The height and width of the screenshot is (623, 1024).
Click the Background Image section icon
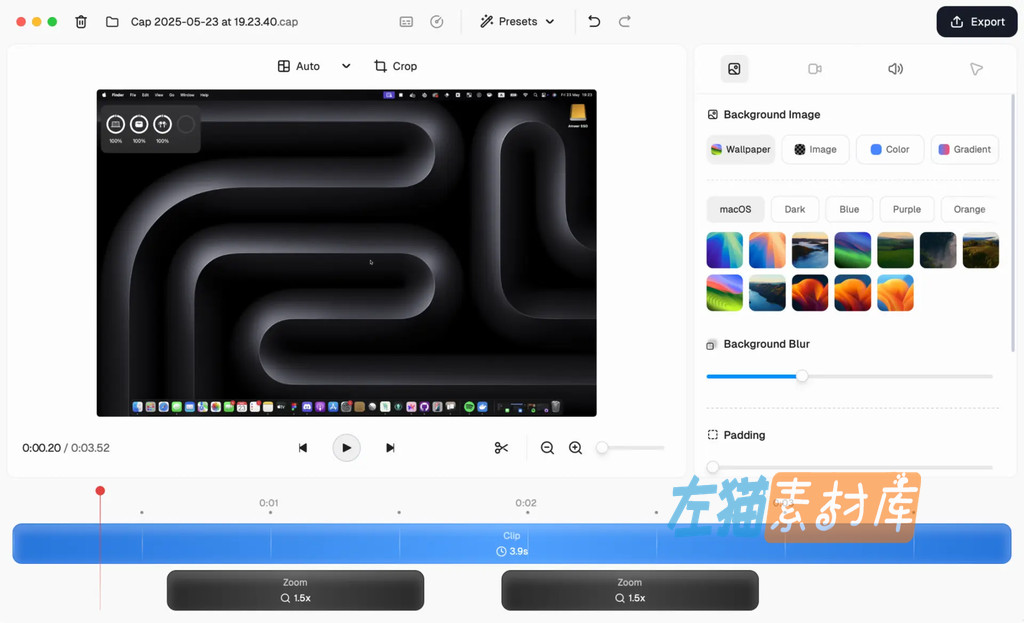(x=712, y=115)
